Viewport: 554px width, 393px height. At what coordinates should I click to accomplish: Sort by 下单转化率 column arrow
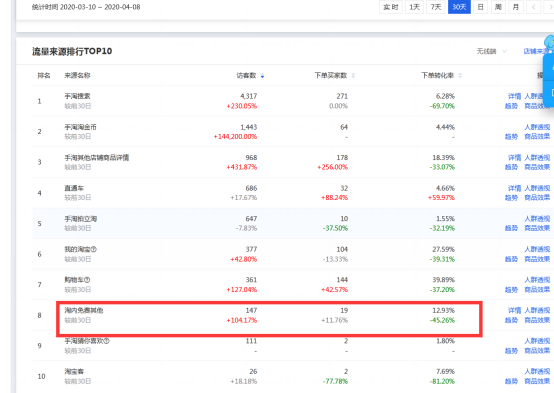[460, 76]
